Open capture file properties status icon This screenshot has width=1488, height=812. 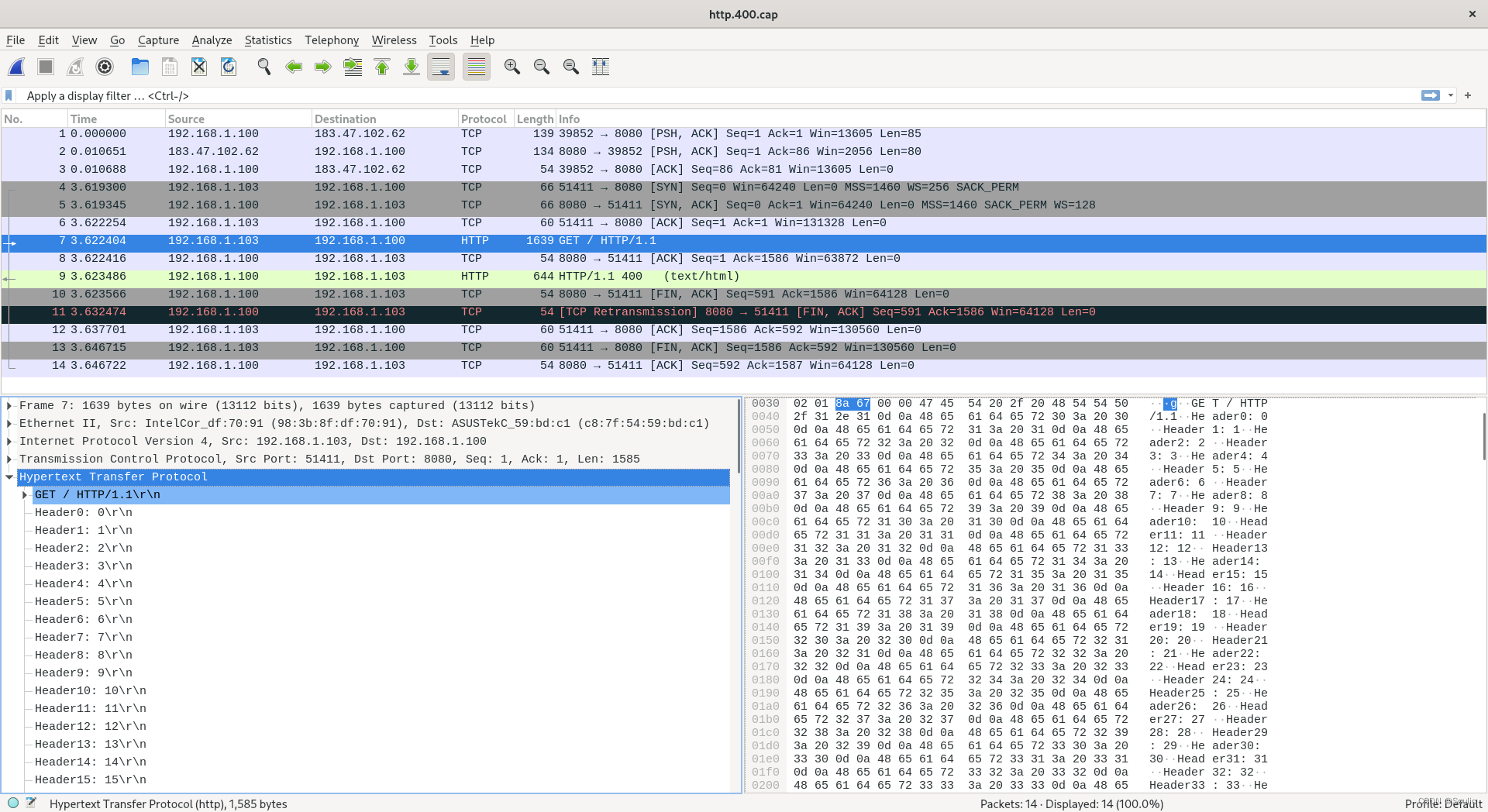31,803
